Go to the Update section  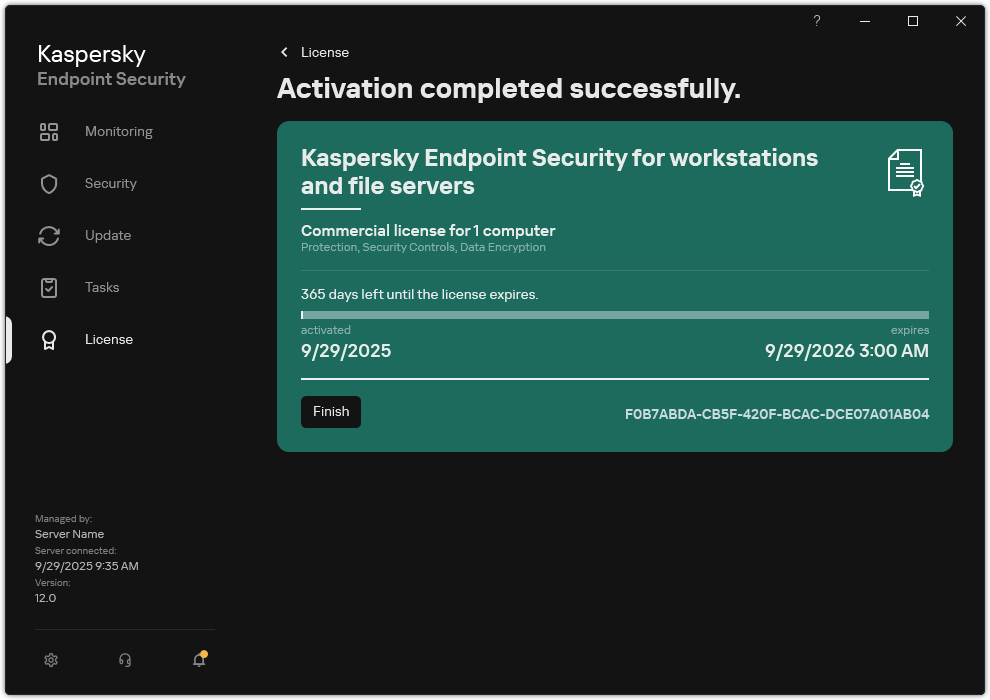click(x=106, y=235)
